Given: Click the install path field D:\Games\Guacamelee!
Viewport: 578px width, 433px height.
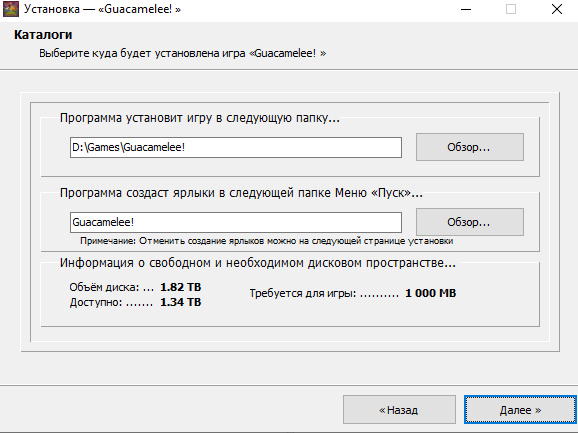Looking at the screenshot, I should [236, 147].
